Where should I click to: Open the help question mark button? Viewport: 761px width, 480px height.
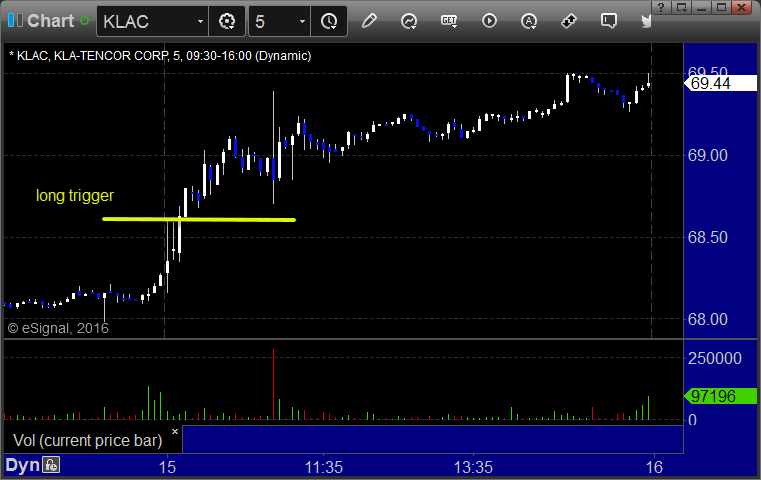(661, 7)
